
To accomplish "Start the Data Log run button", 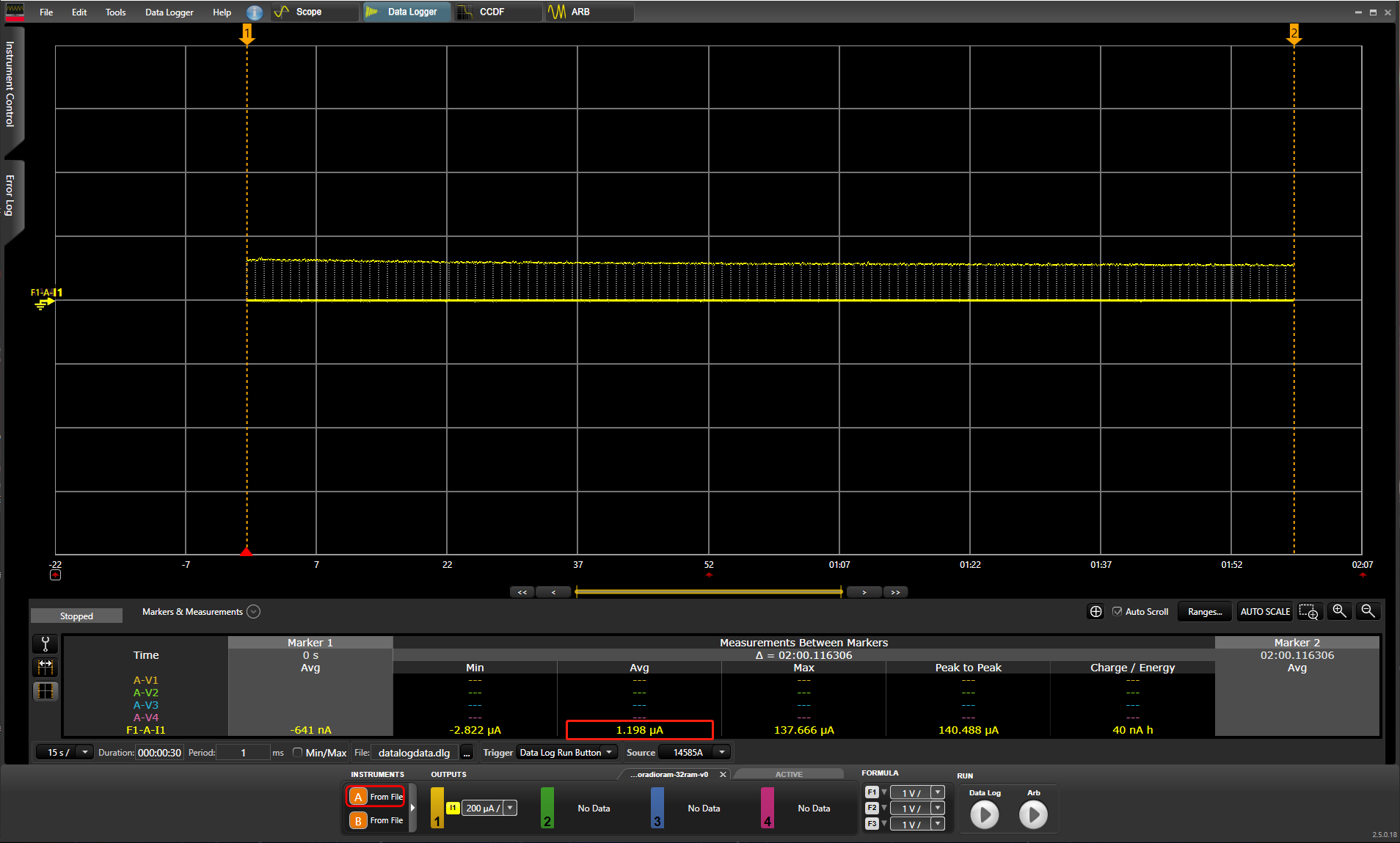I will 985,814.
